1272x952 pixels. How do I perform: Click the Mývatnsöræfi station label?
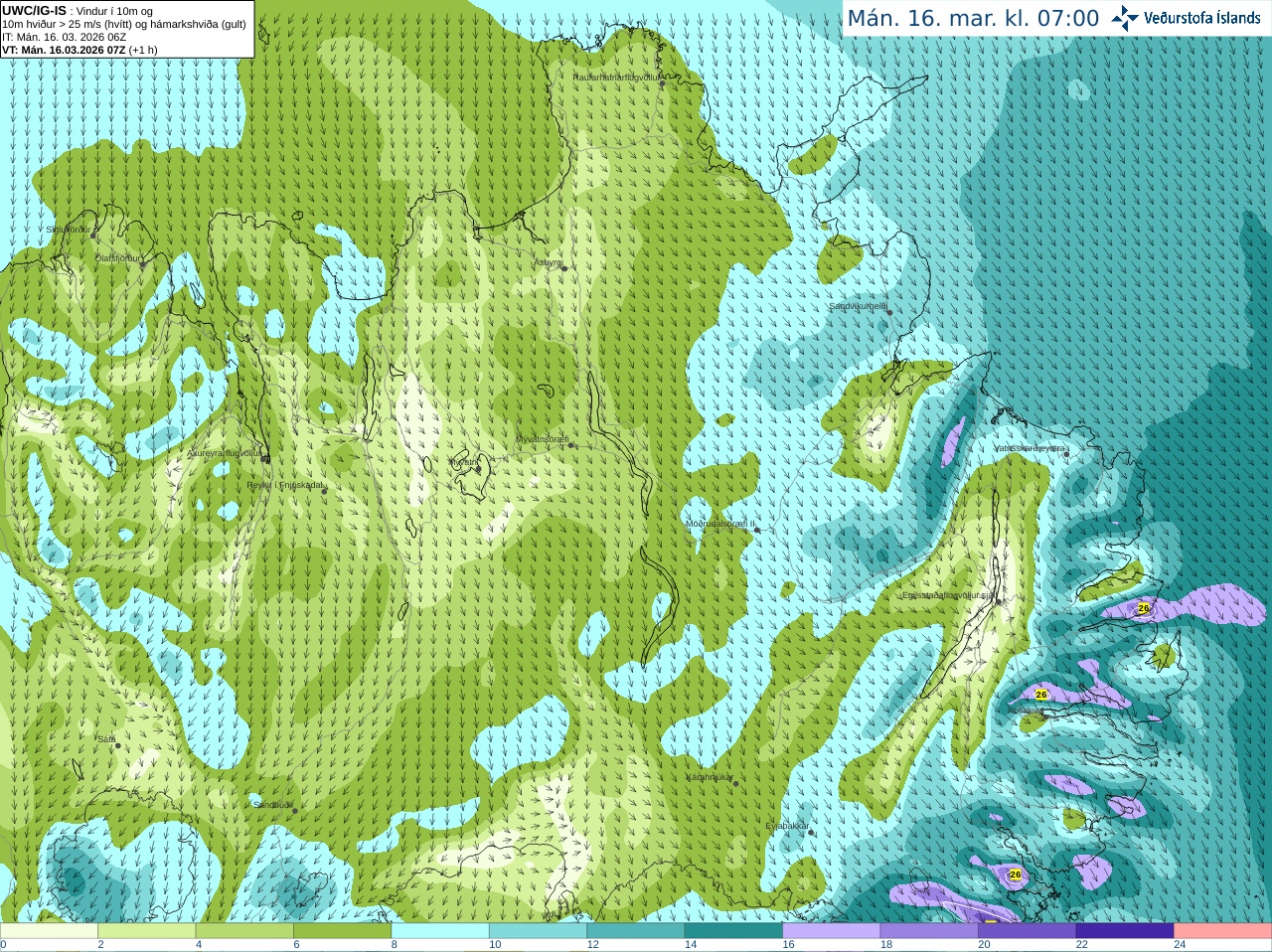coord(542,438)
